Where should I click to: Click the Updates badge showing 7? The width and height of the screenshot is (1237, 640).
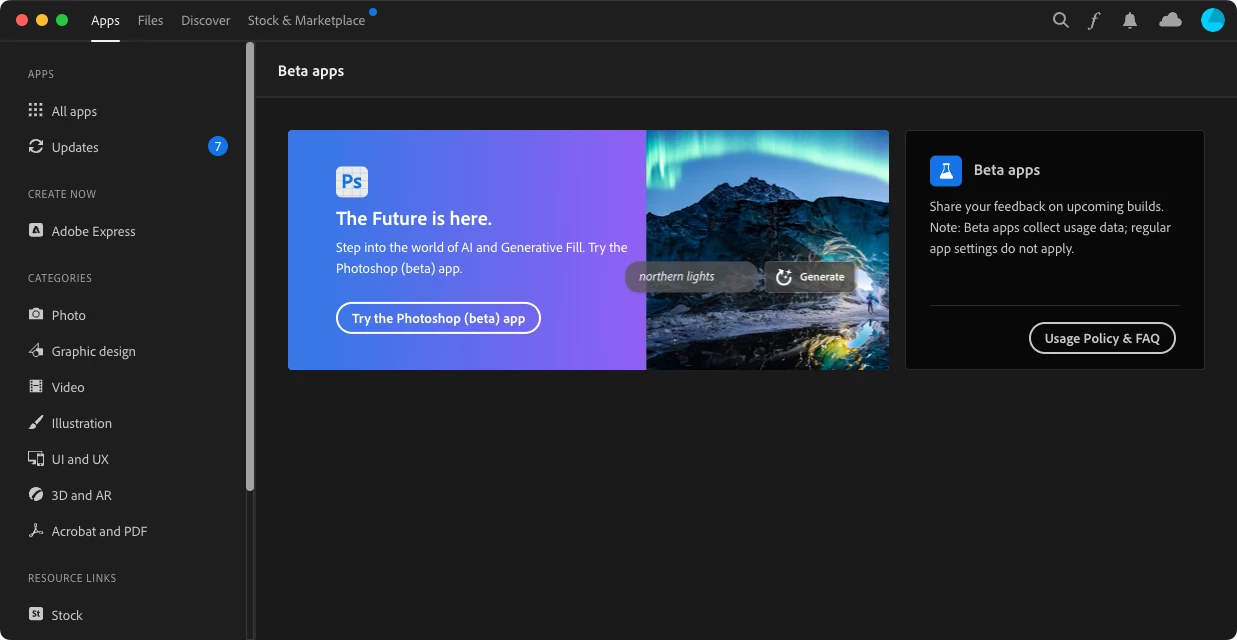(x=218, y=147)
